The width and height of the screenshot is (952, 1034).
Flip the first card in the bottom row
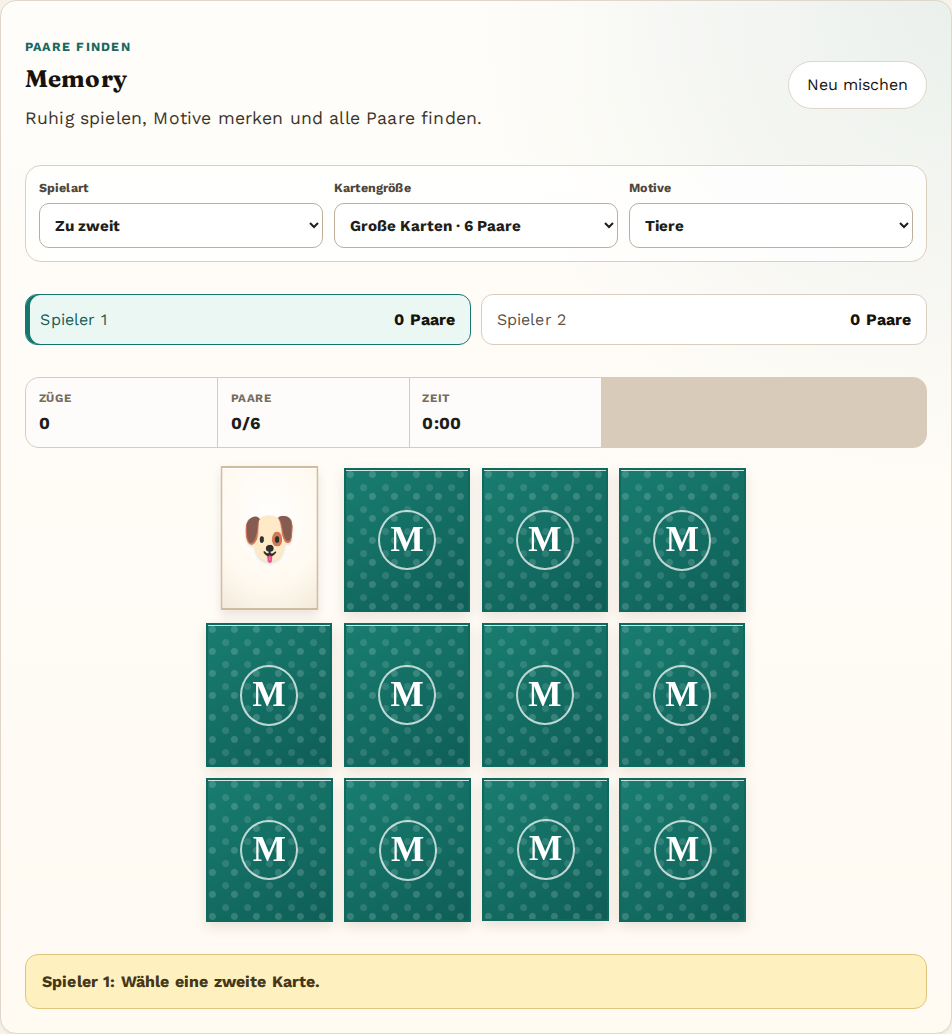coord(269,850)
